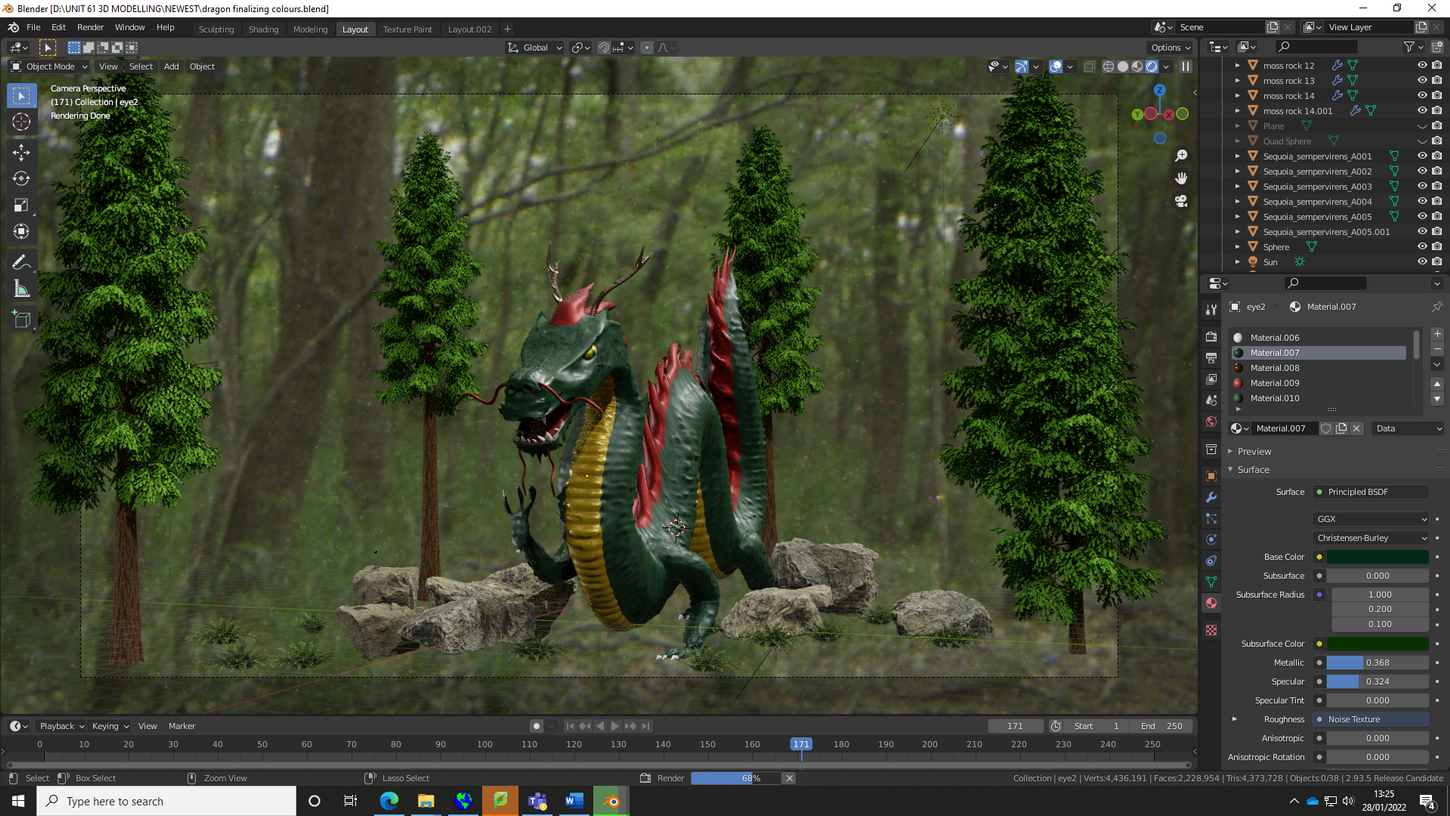Click the Base Color swatch of Material.007
Viewport: 1450px width, 816px height.
tap(1377, 556)
